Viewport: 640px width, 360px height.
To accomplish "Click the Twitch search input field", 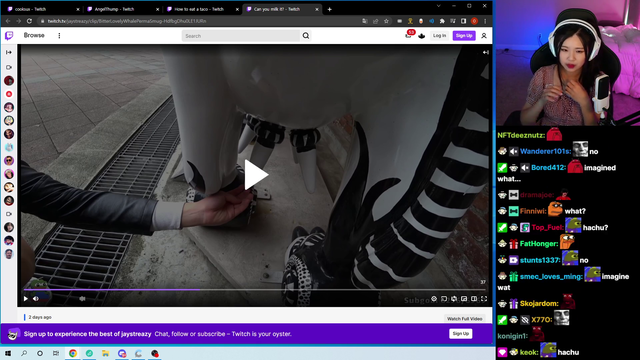I will coord(241,36).
